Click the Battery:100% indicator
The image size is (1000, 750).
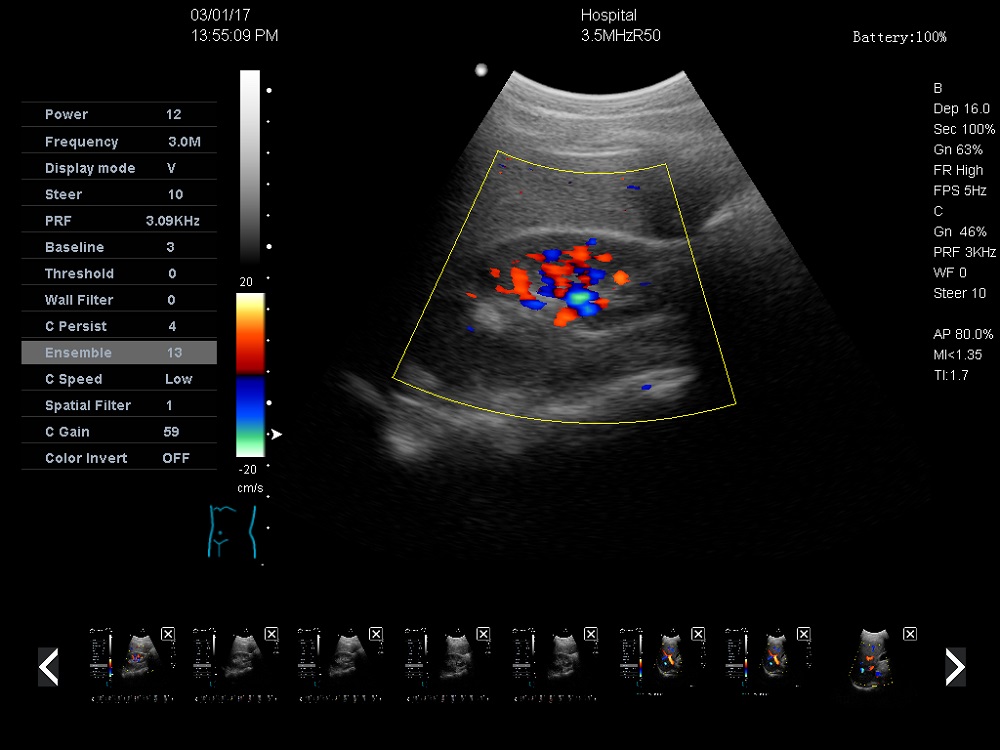[899, 37]
